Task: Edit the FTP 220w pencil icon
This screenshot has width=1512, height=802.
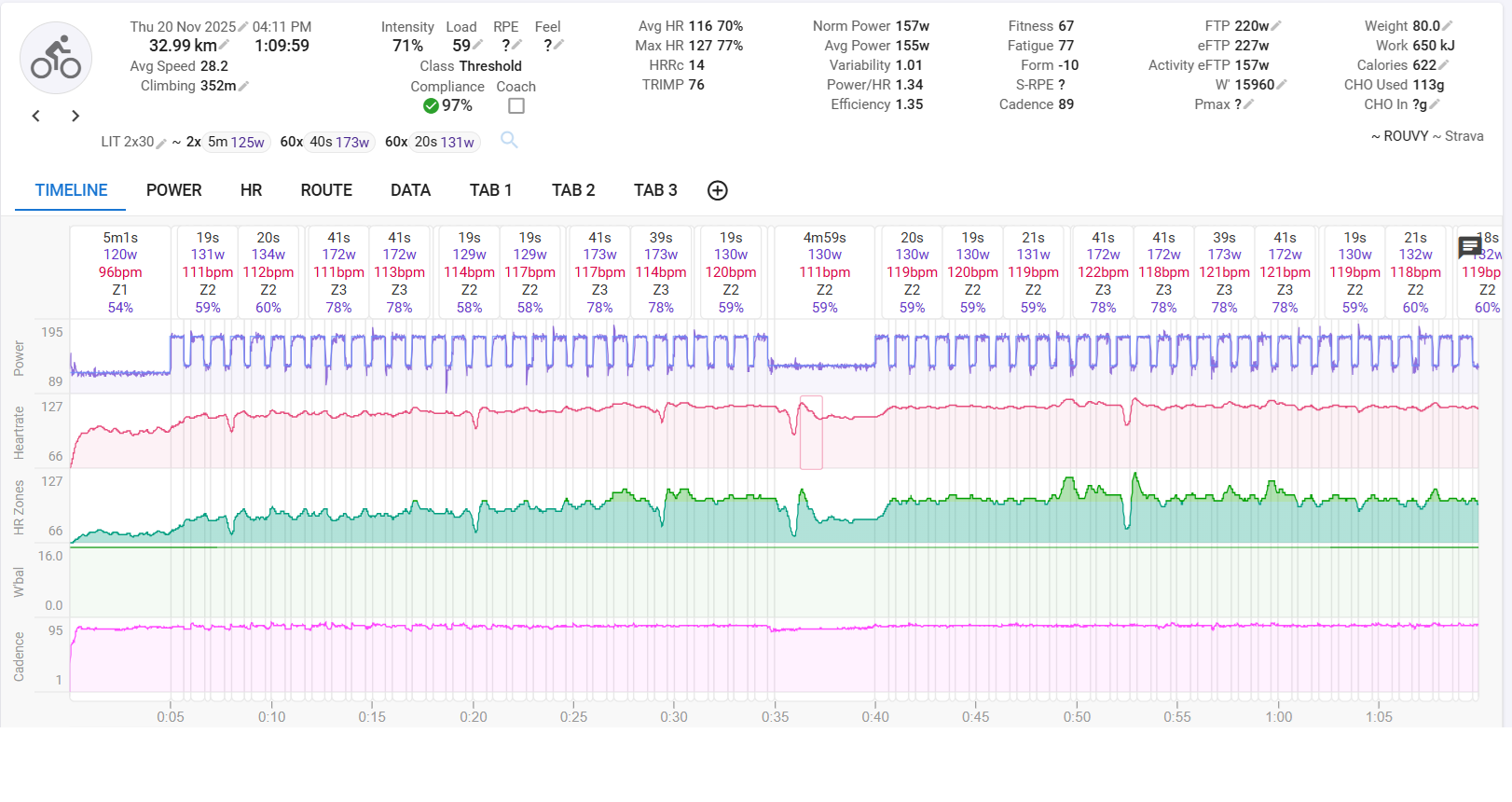Action: [1277, 26]
